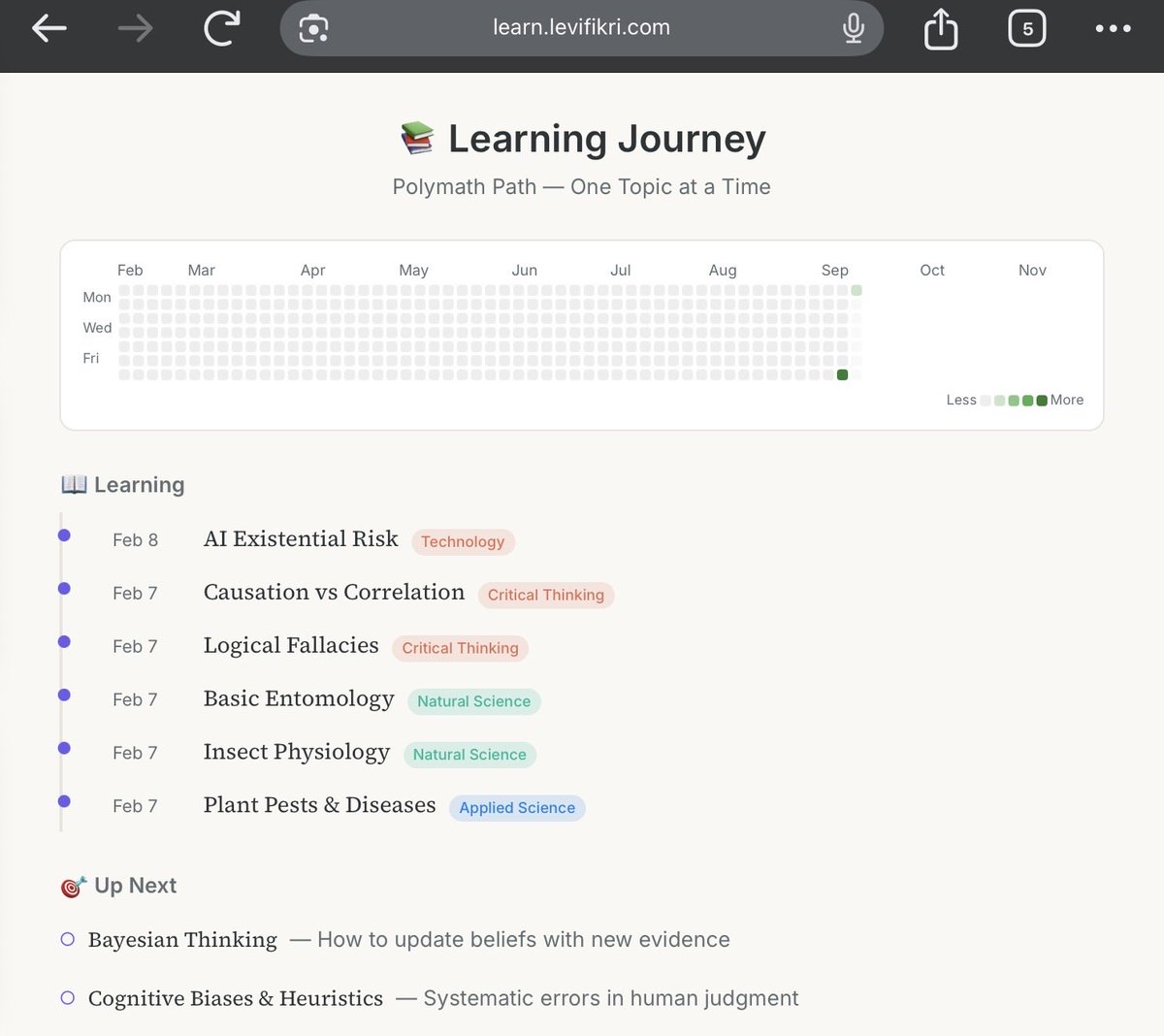Click the Less label in heatmap legend
Screen dimensions: 1164x1036
pyautogui.click(x=961, y=400)
